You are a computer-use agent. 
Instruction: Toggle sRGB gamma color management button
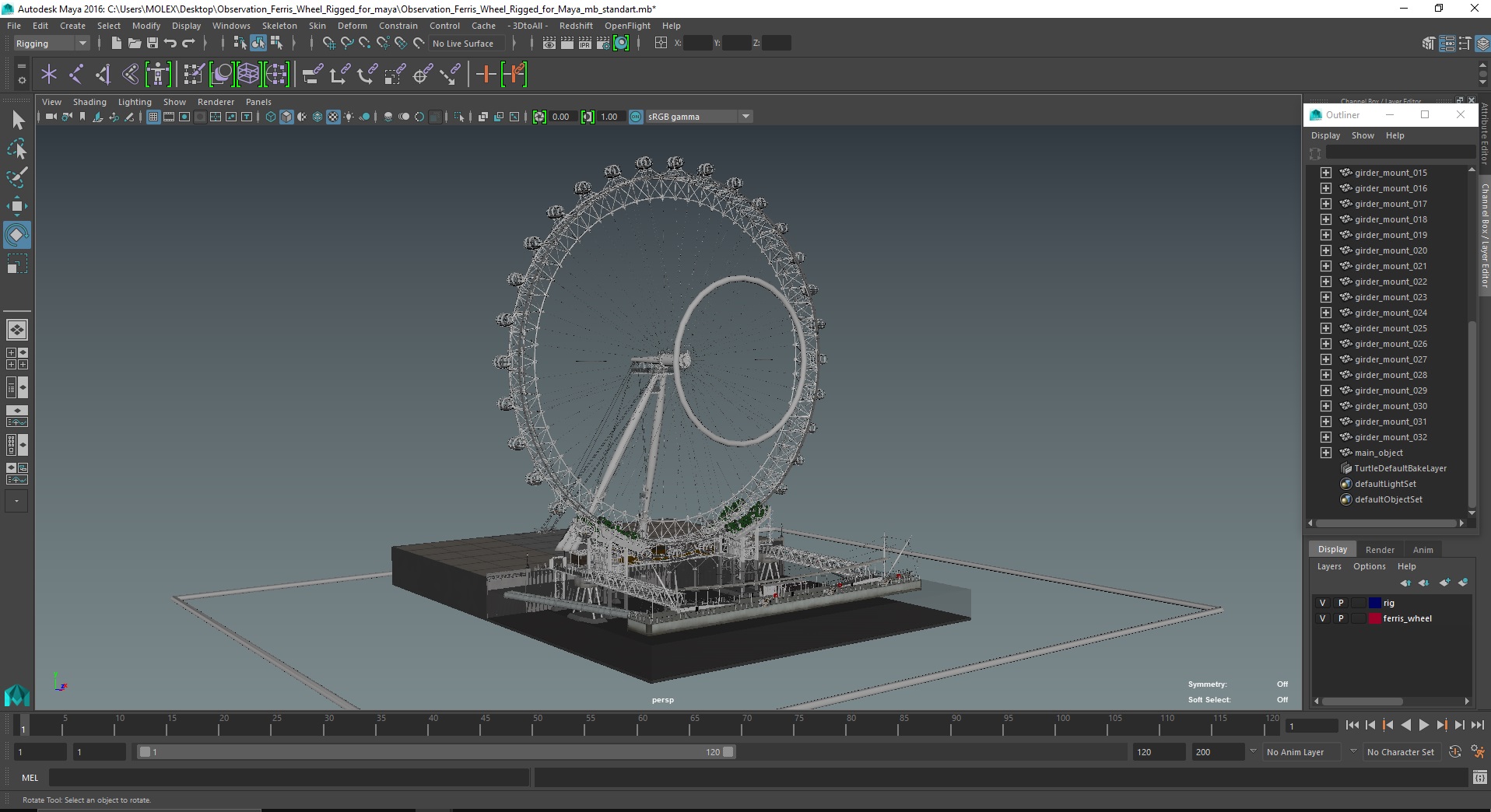click(x=636, y=117)
